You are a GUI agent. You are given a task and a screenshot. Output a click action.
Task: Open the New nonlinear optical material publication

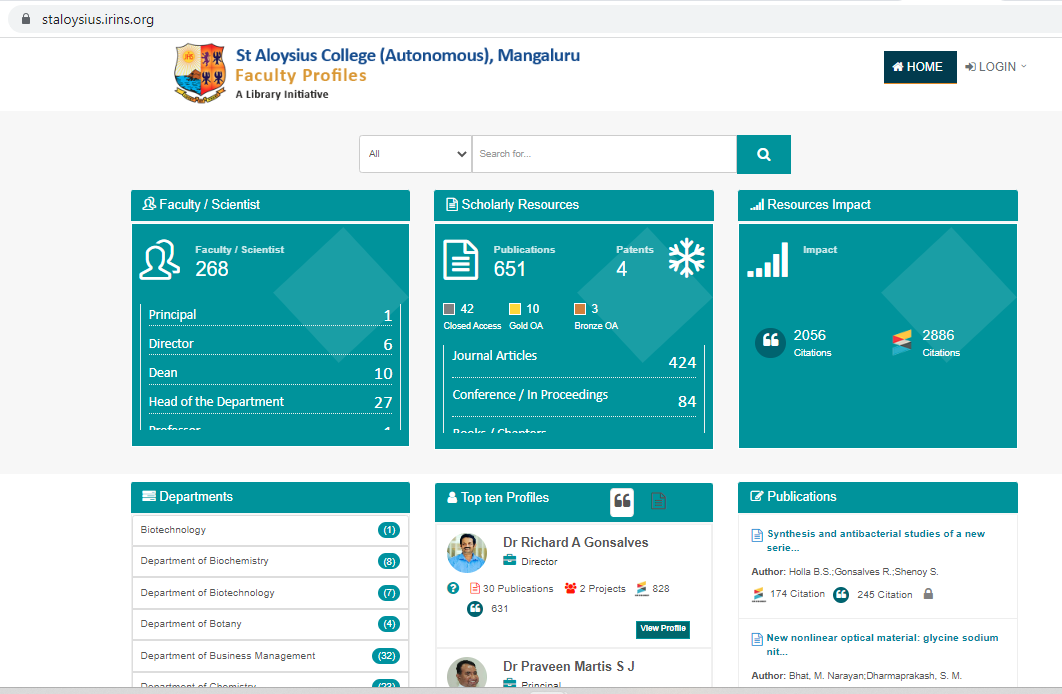click(x=883, y=645)
